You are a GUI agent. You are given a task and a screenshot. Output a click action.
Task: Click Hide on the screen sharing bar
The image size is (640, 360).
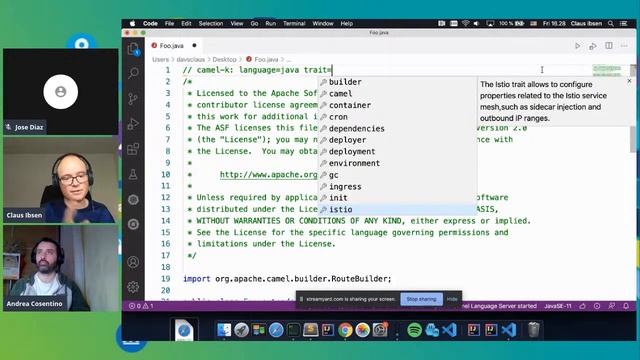click(452, 299)
